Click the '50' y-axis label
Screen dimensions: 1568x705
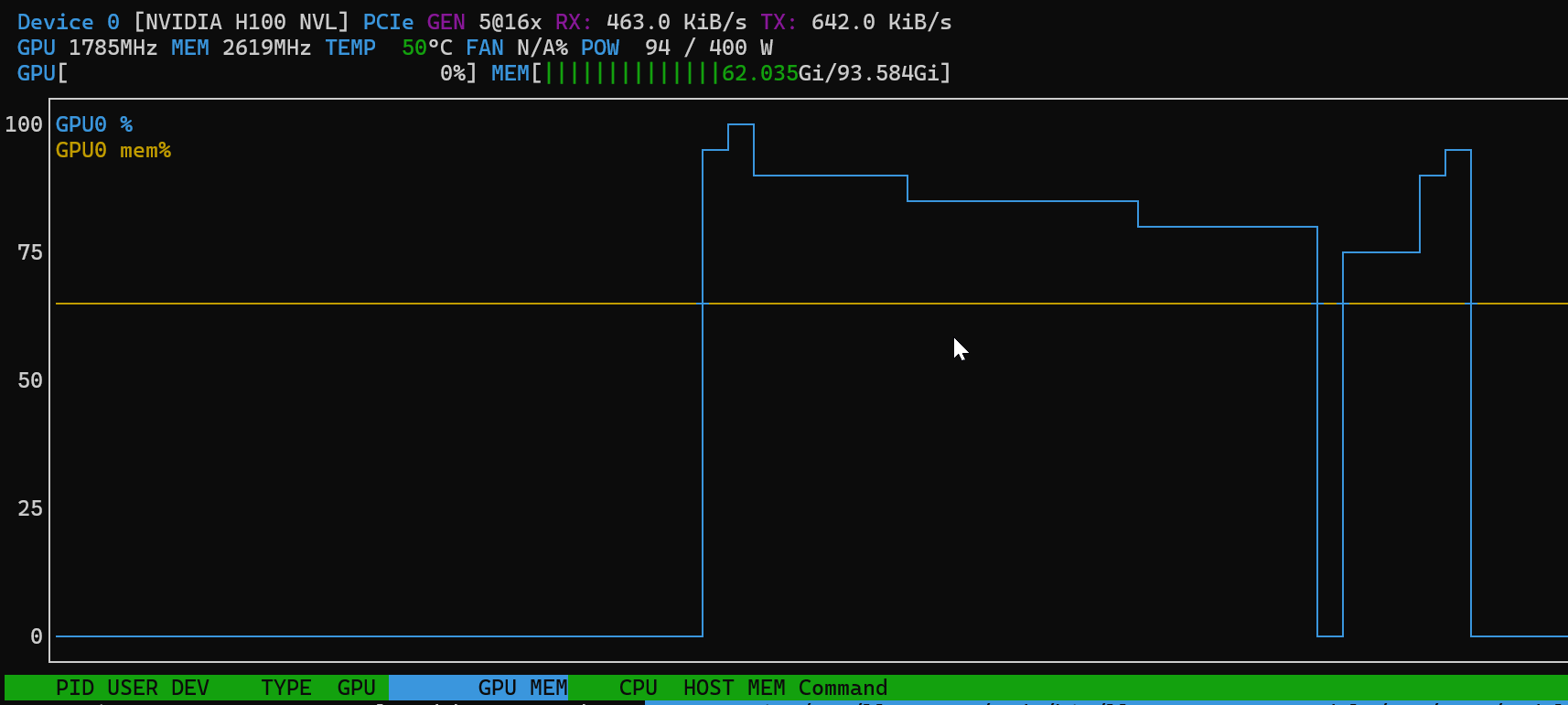pyautogui.click(x=30, y=380)
